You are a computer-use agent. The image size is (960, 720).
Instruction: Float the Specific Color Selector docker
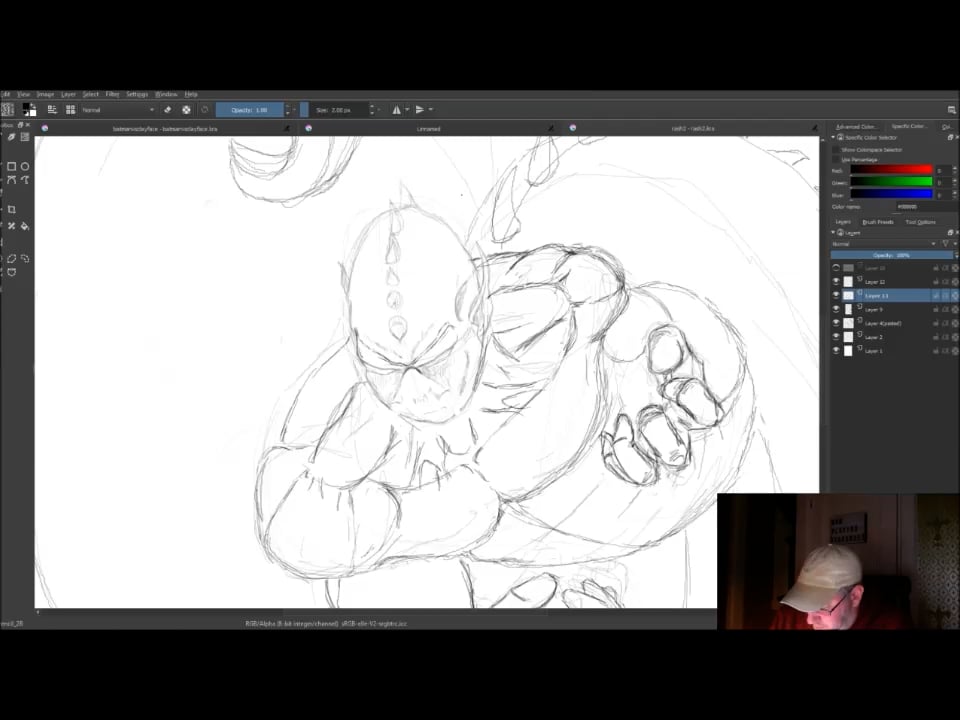click(950, 138)
